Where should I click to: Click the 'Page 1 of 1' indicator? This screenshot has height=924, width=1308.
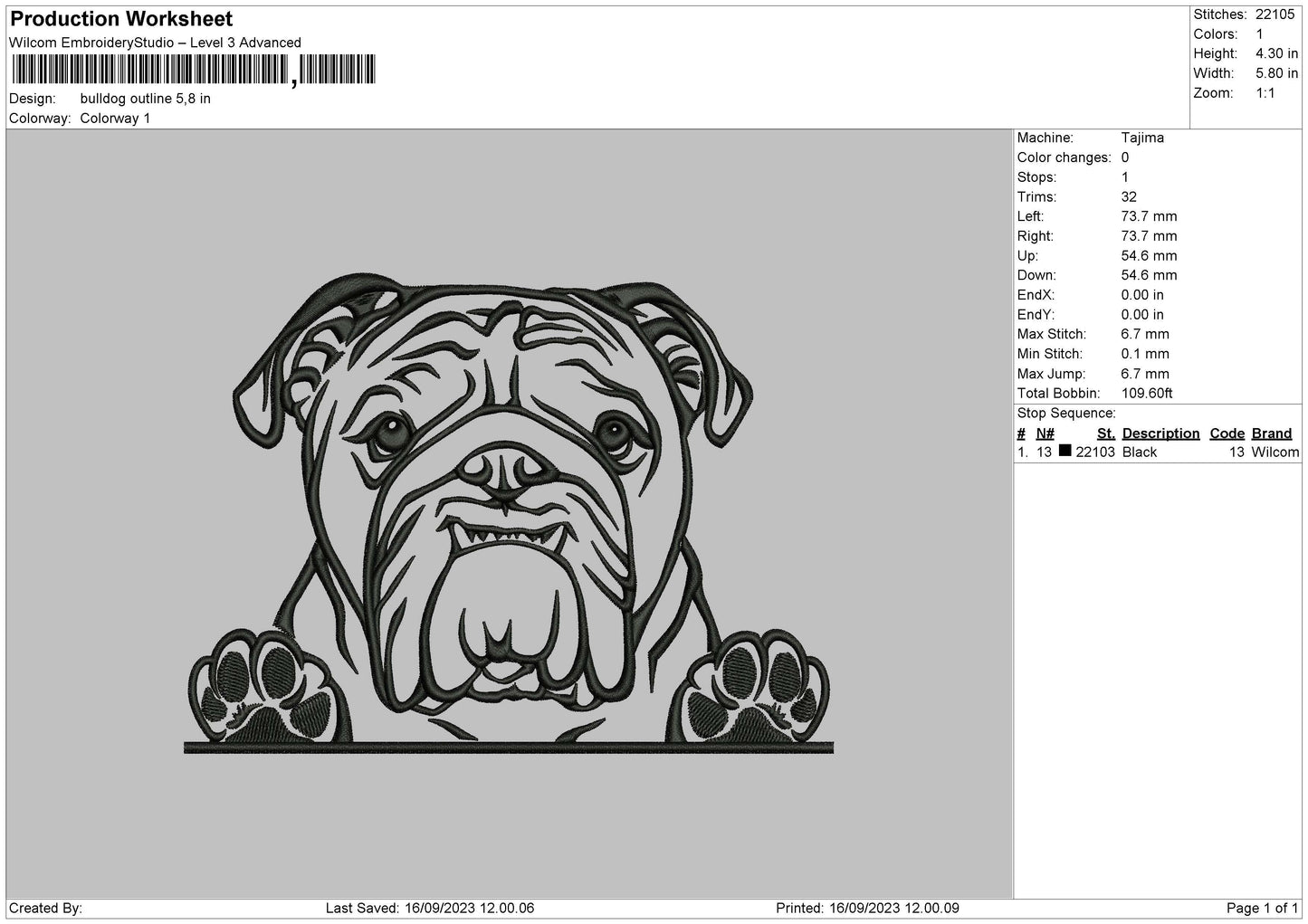tap(1263, 908)
